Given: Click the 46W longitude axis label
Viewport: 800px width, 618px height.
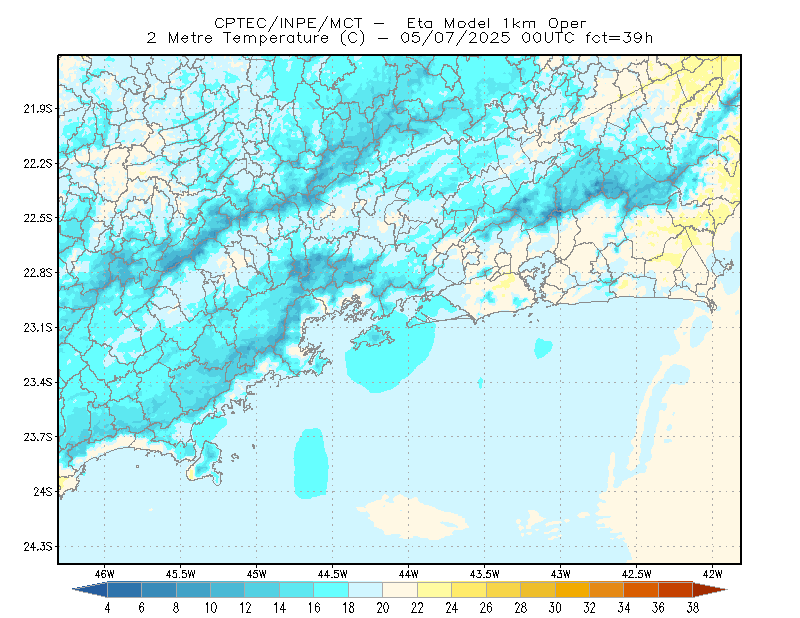Looking at the screenshot, I should [105, 574].
